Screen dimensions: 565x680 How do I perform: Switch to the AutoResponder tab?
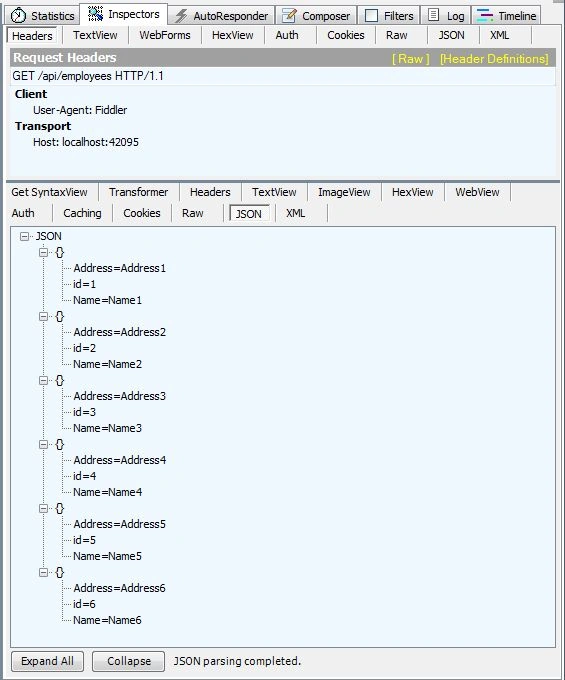pos(221,16)
